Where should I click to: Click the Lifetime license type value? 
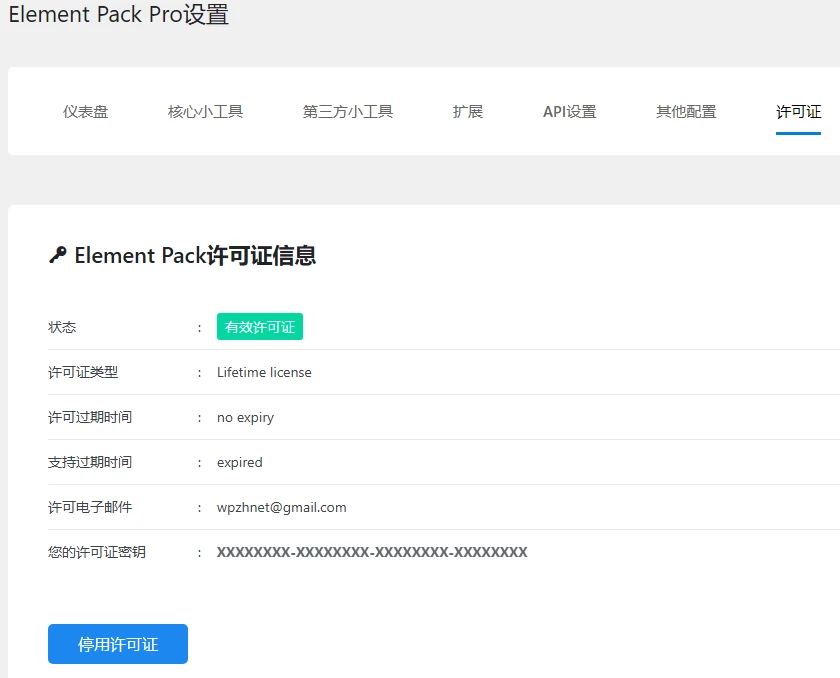[x=263, y=372]
